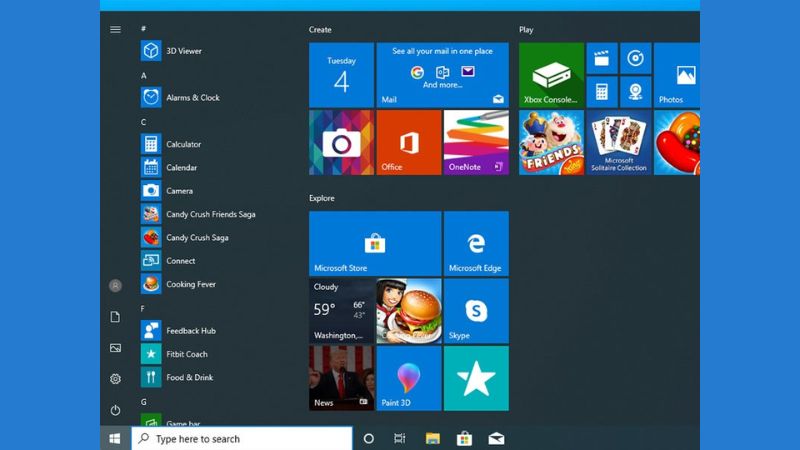Click the 'Type here to search' box
This screenshot has height=450, width=800.
(242, 439)
